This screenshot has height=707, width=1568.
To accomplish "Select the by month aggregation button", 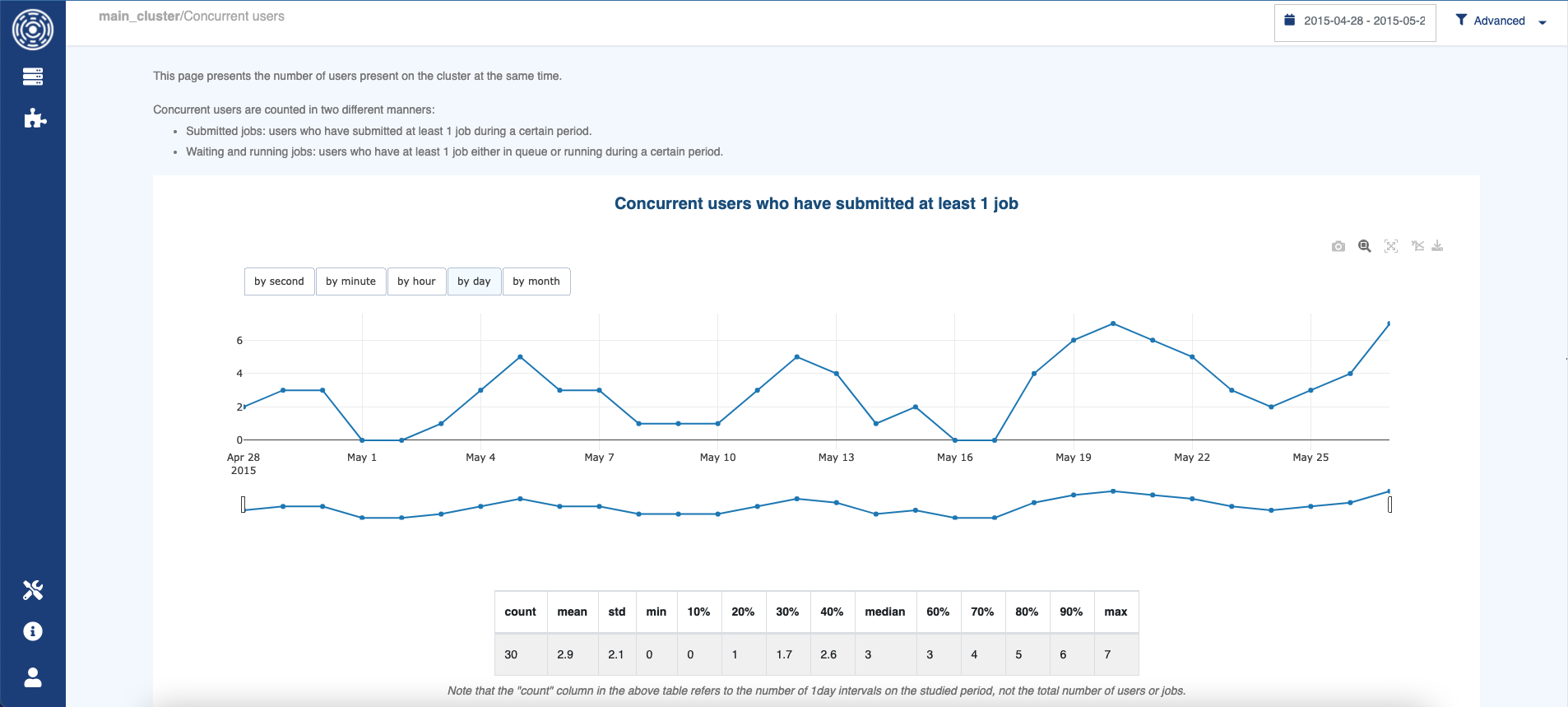I will point(536,281).
